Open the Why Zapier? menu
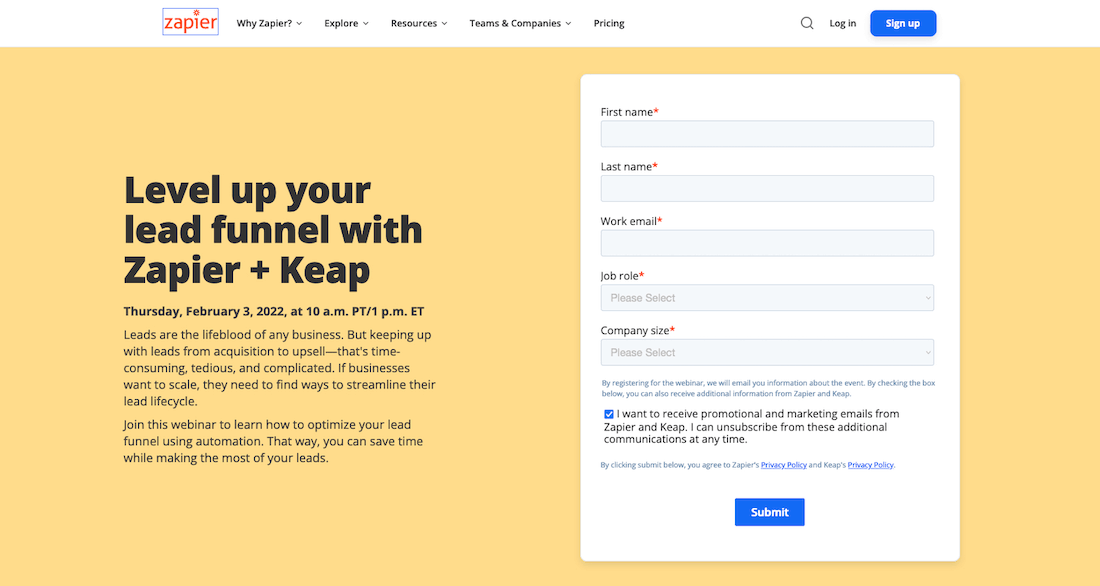Screen dimensions: 1100x586 (269, 23)
